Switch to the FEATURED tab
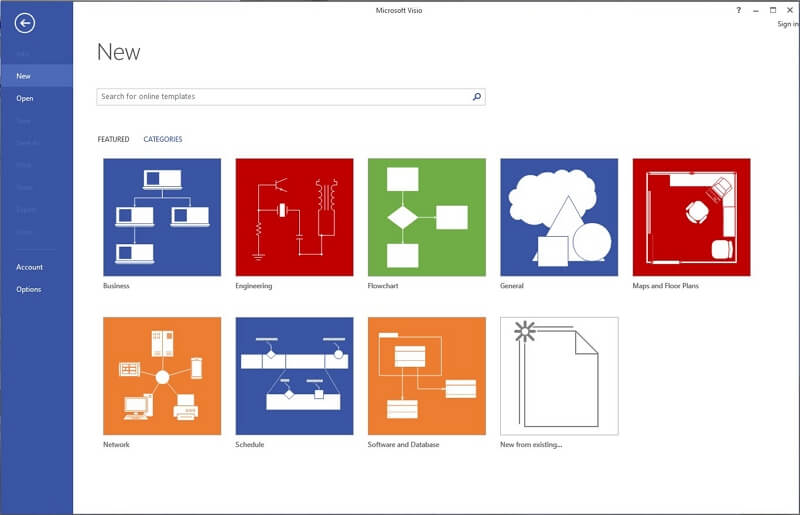The image size is (800, 515). pyautogui.click(x=113, y=139)
